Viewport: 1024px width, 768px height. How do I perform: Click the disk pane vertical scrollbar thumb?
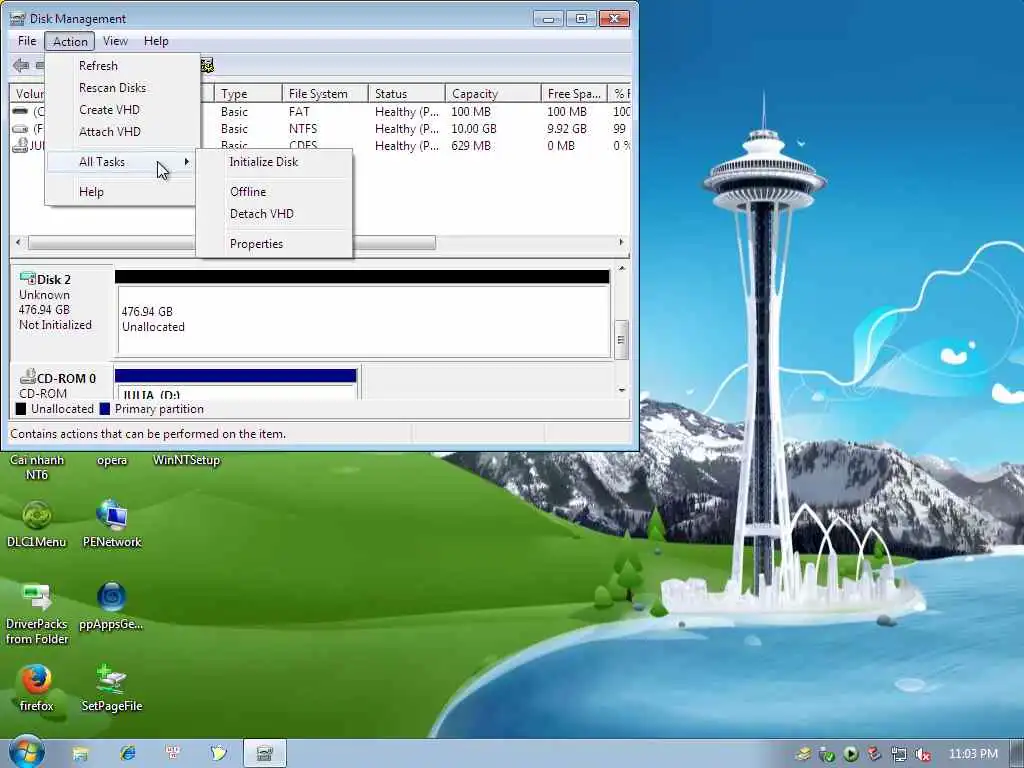point(622,340)
